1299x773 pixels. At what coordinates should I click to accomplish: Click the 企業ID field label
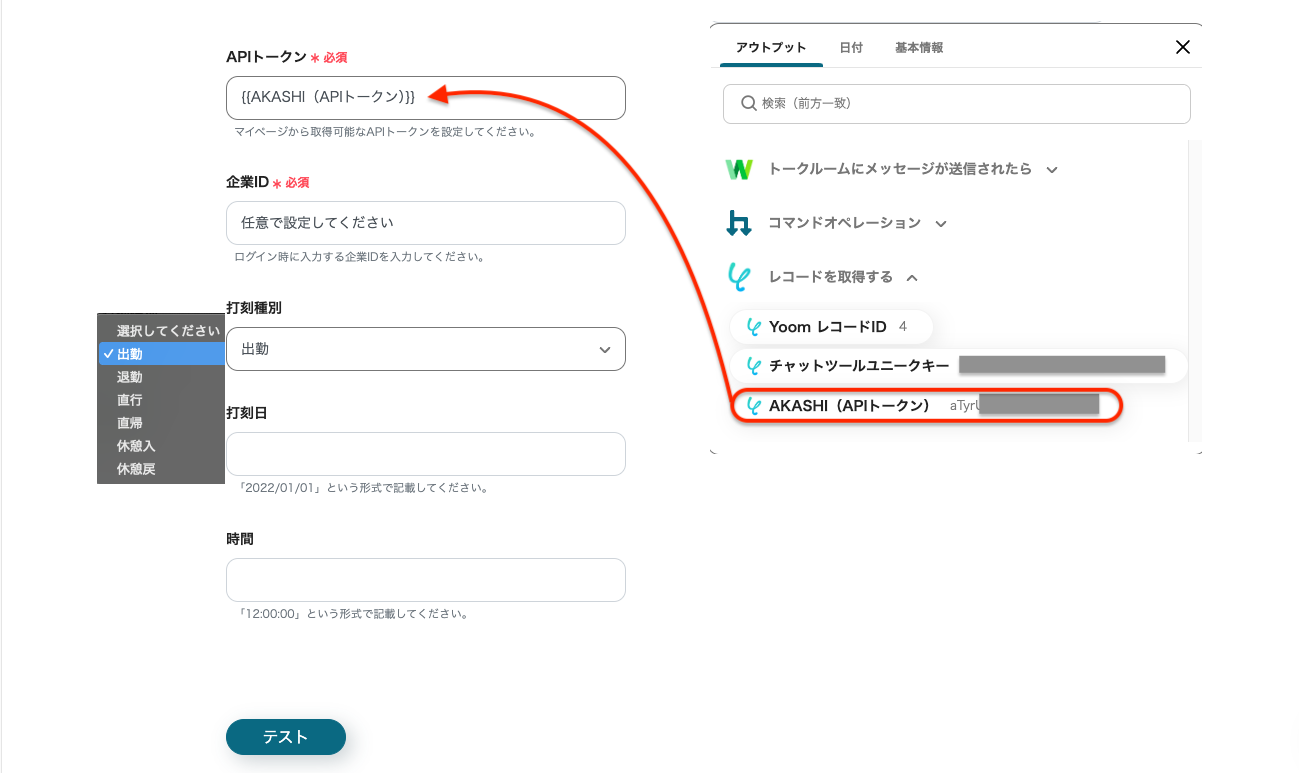(x=248, y=182)
